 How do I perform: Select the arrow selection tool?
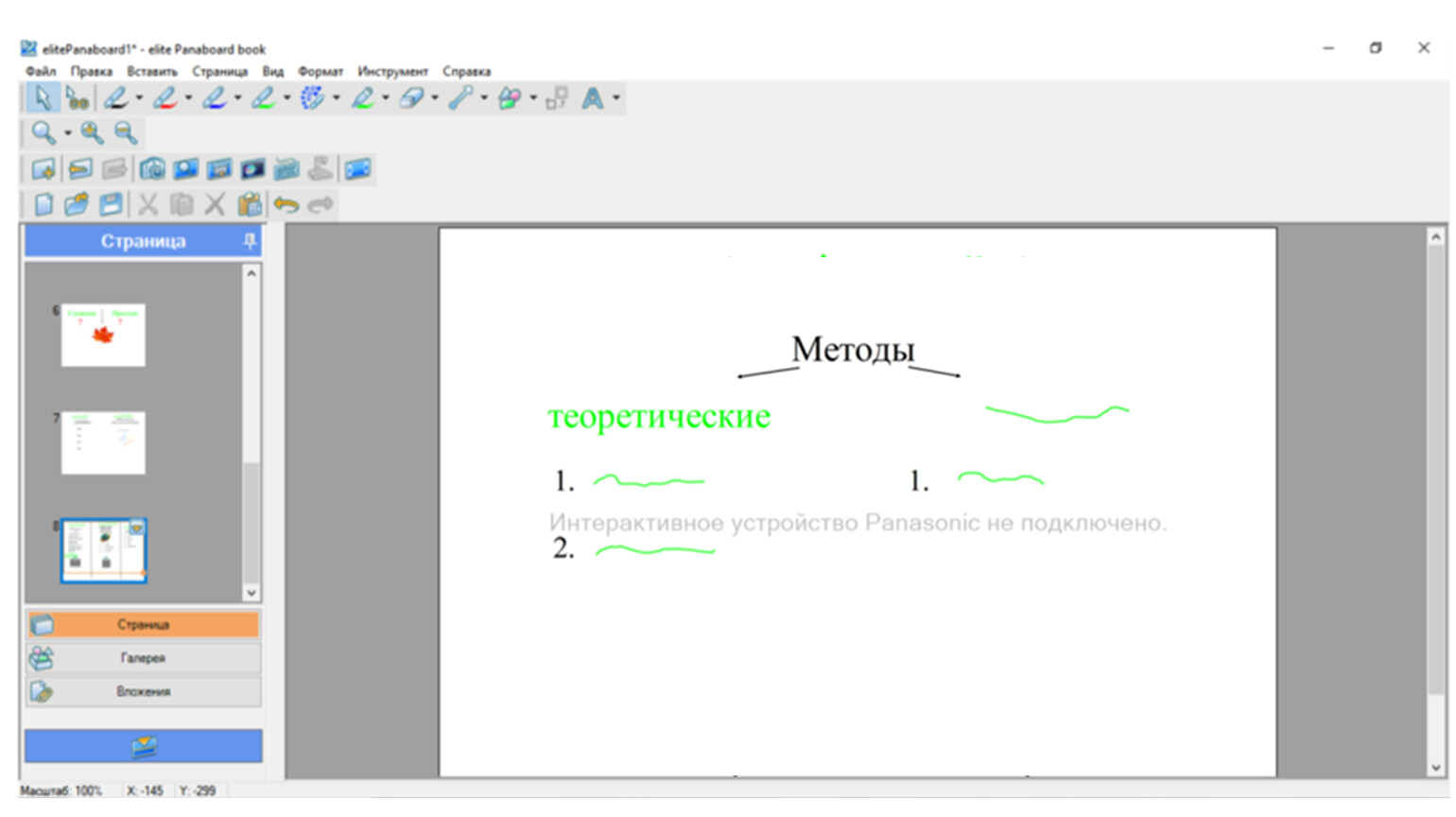coord(42,98)
